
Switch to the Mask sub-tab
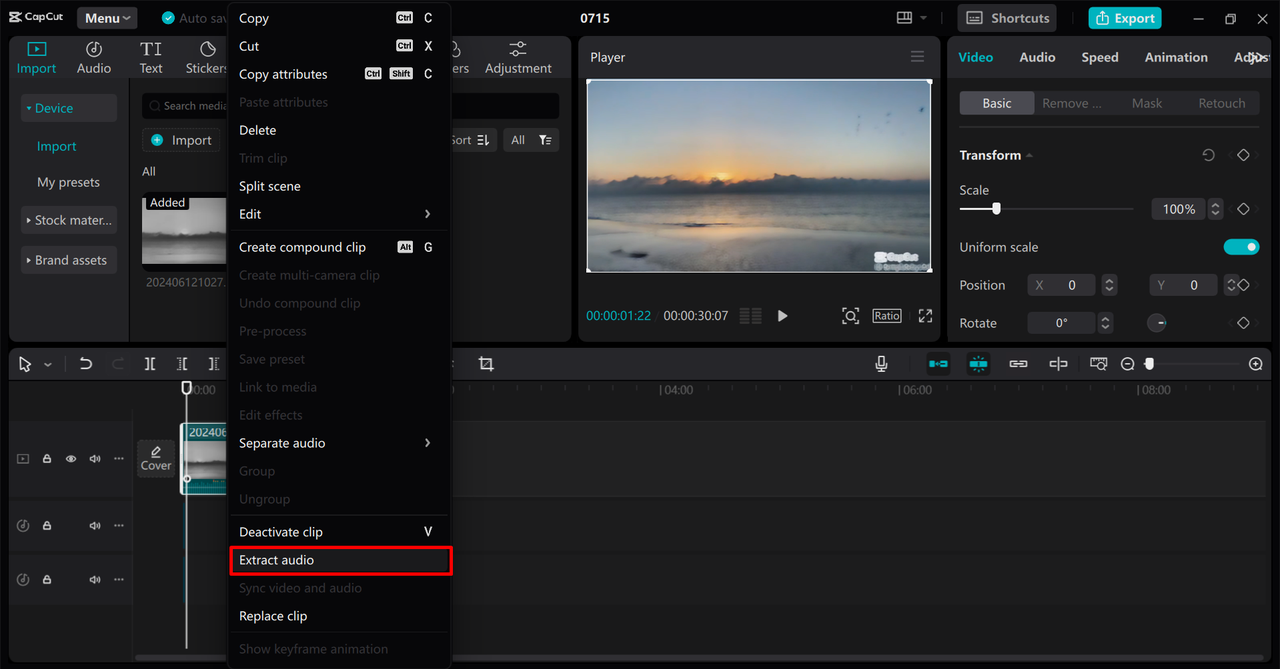pos(1147,103)
